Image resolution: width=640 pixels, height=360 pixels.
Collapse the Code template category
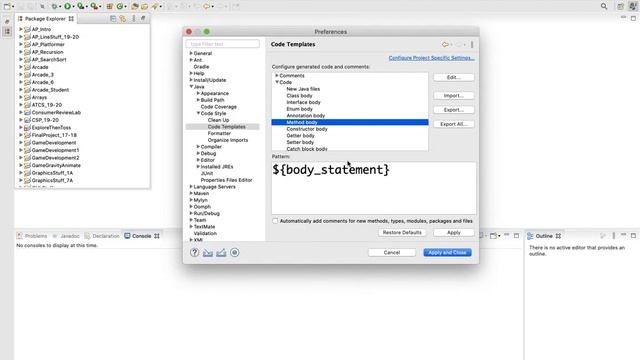(277, 82)
